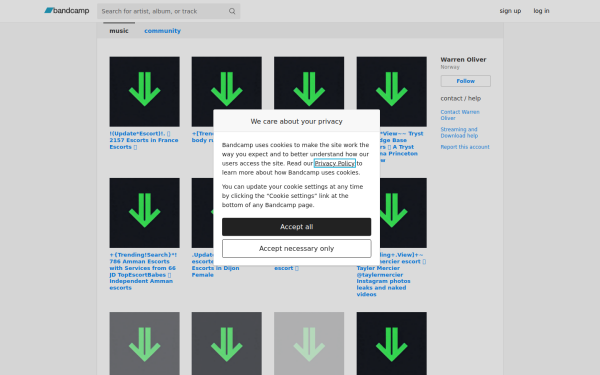Open the Tayler Mercier escort title link
This screenshot has height=375, width=600.
[391, 274]
